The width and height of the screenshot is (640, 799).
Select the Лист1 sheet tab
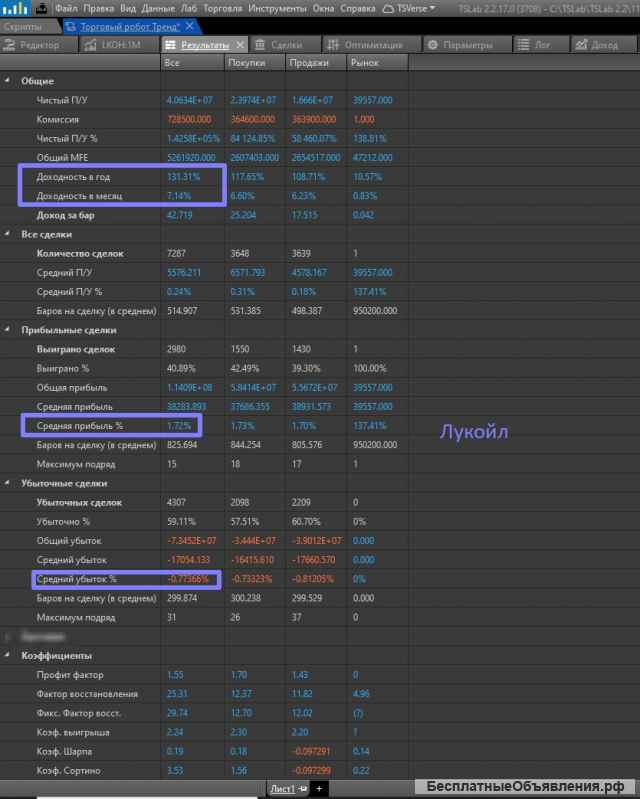284,789
